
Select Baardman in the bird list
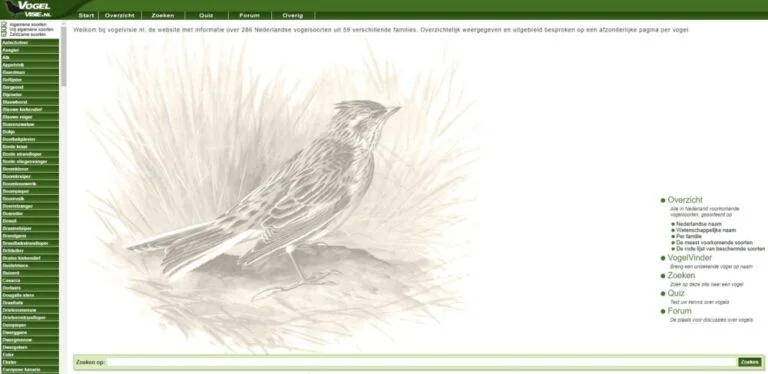coord(29,72)
